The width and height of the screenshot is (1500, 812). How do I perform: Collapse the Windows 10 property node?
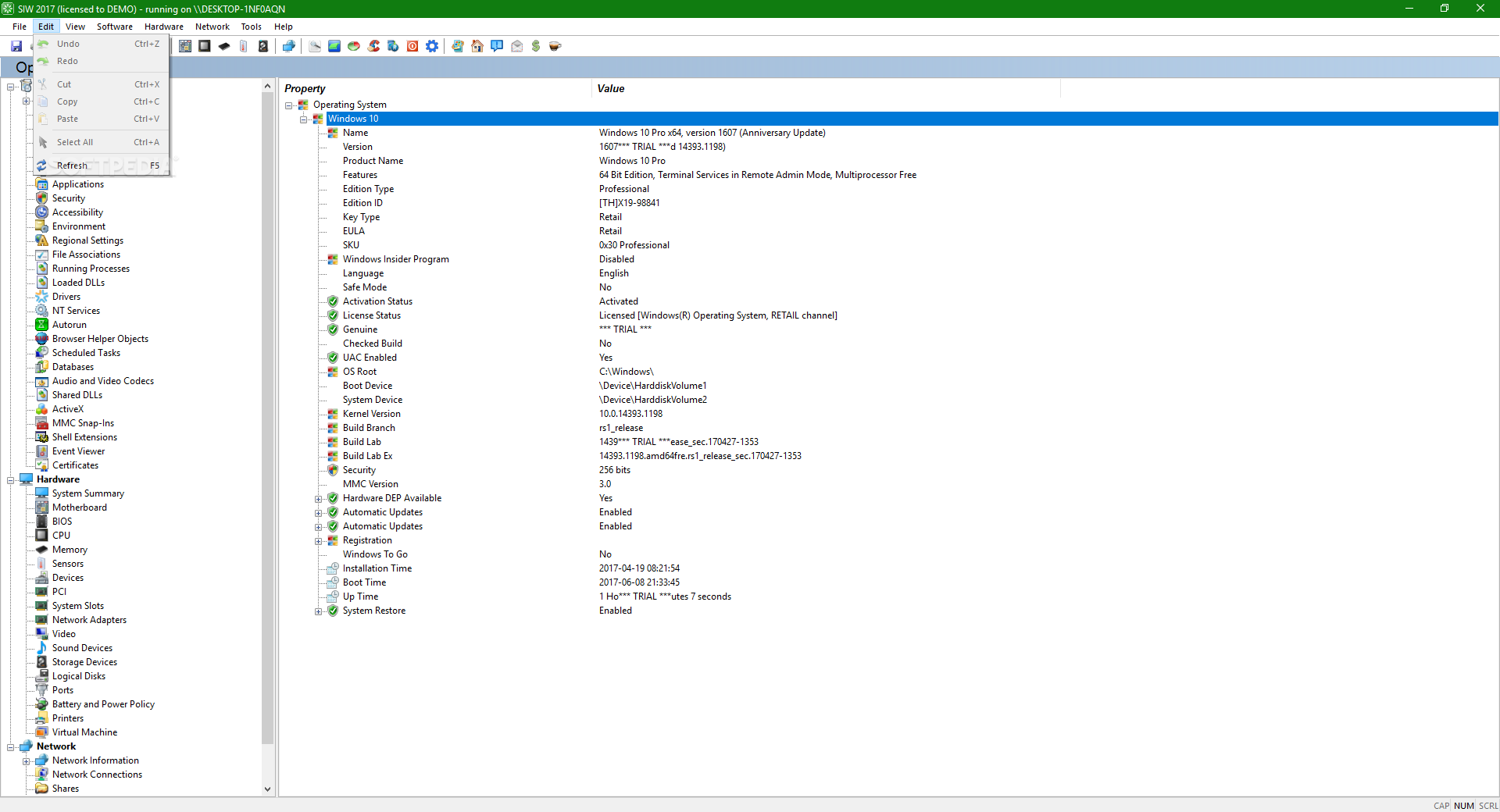[304, 119]
